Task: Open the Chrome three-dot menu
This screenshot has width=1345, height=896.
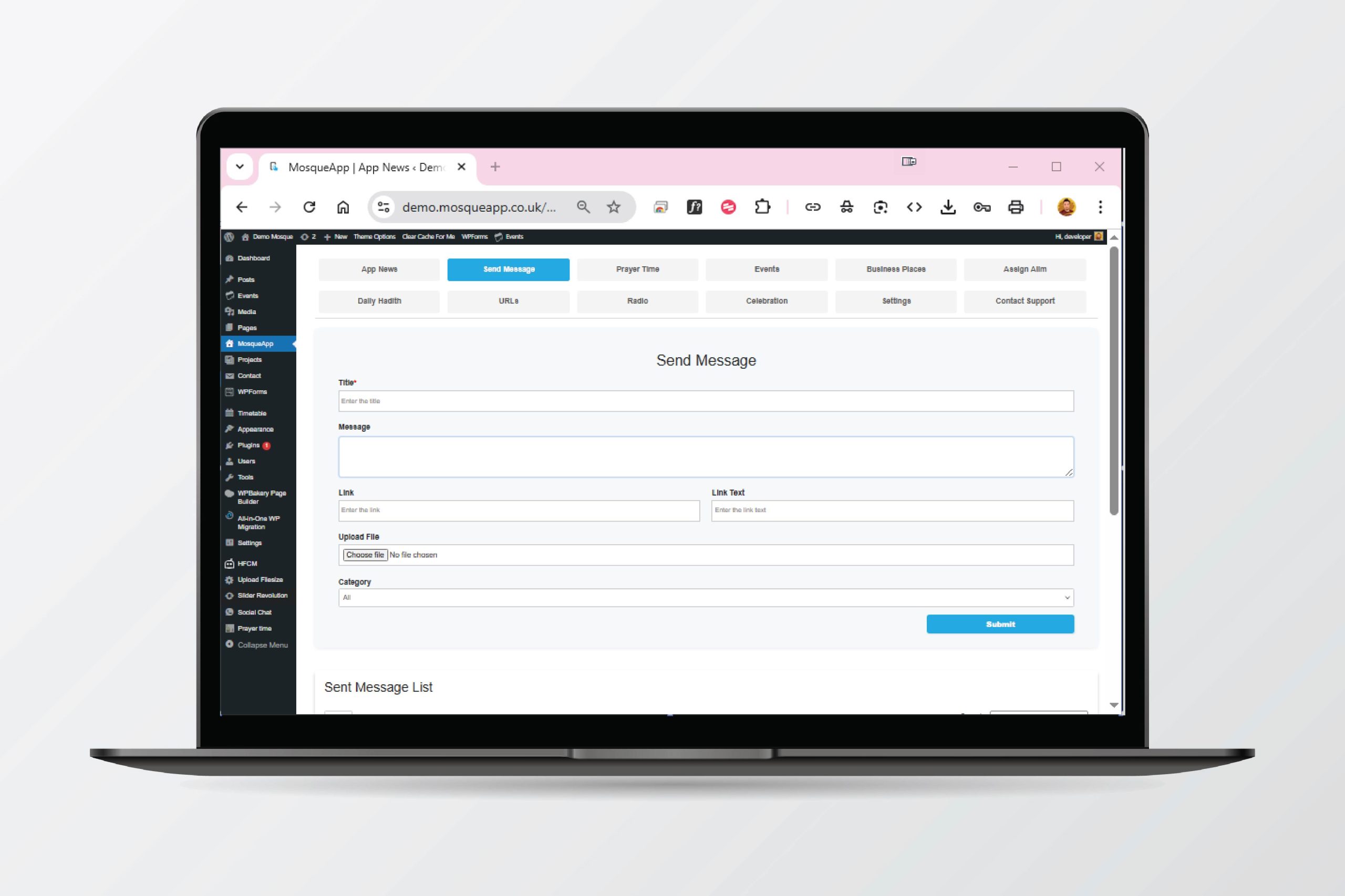Action: click(1100, 207)
